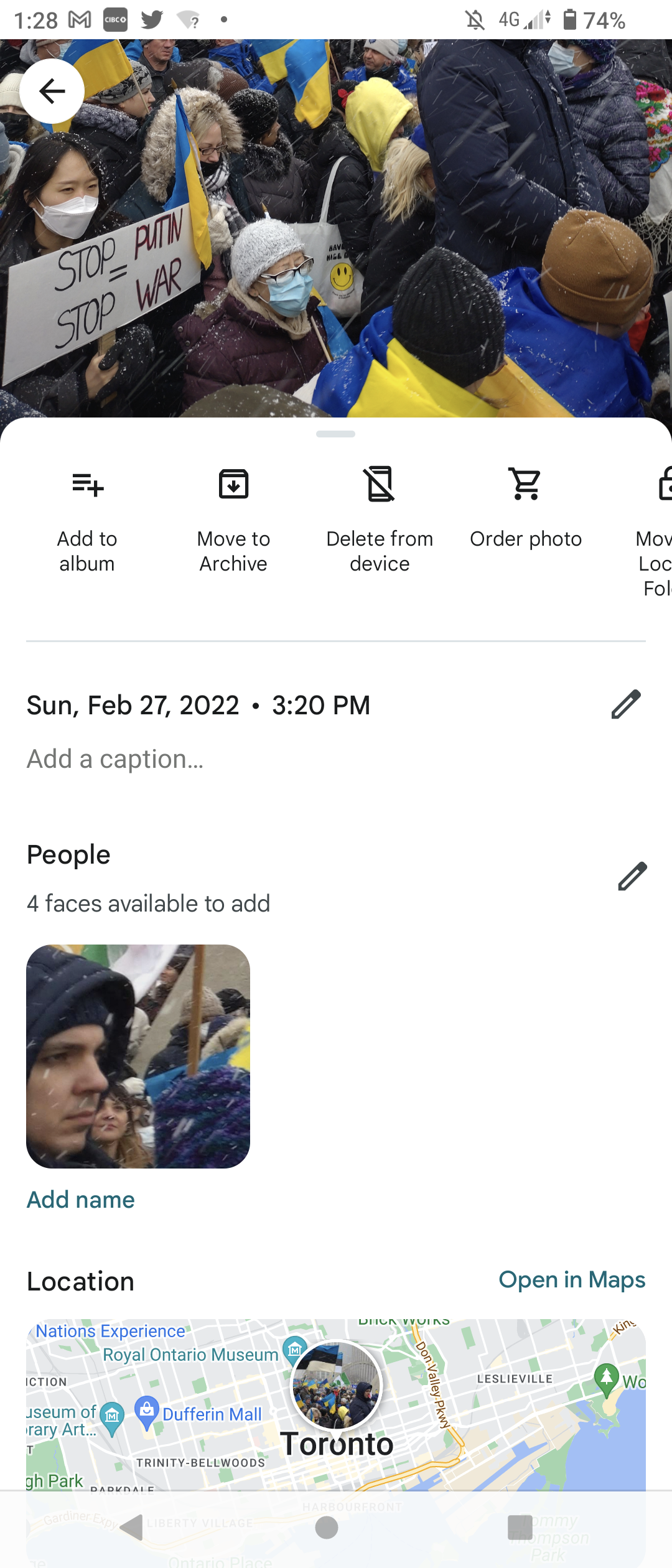Screen dimensions: 672x1568
Task: Tap Android recent apps button
Action: [x=520, y=1527]
